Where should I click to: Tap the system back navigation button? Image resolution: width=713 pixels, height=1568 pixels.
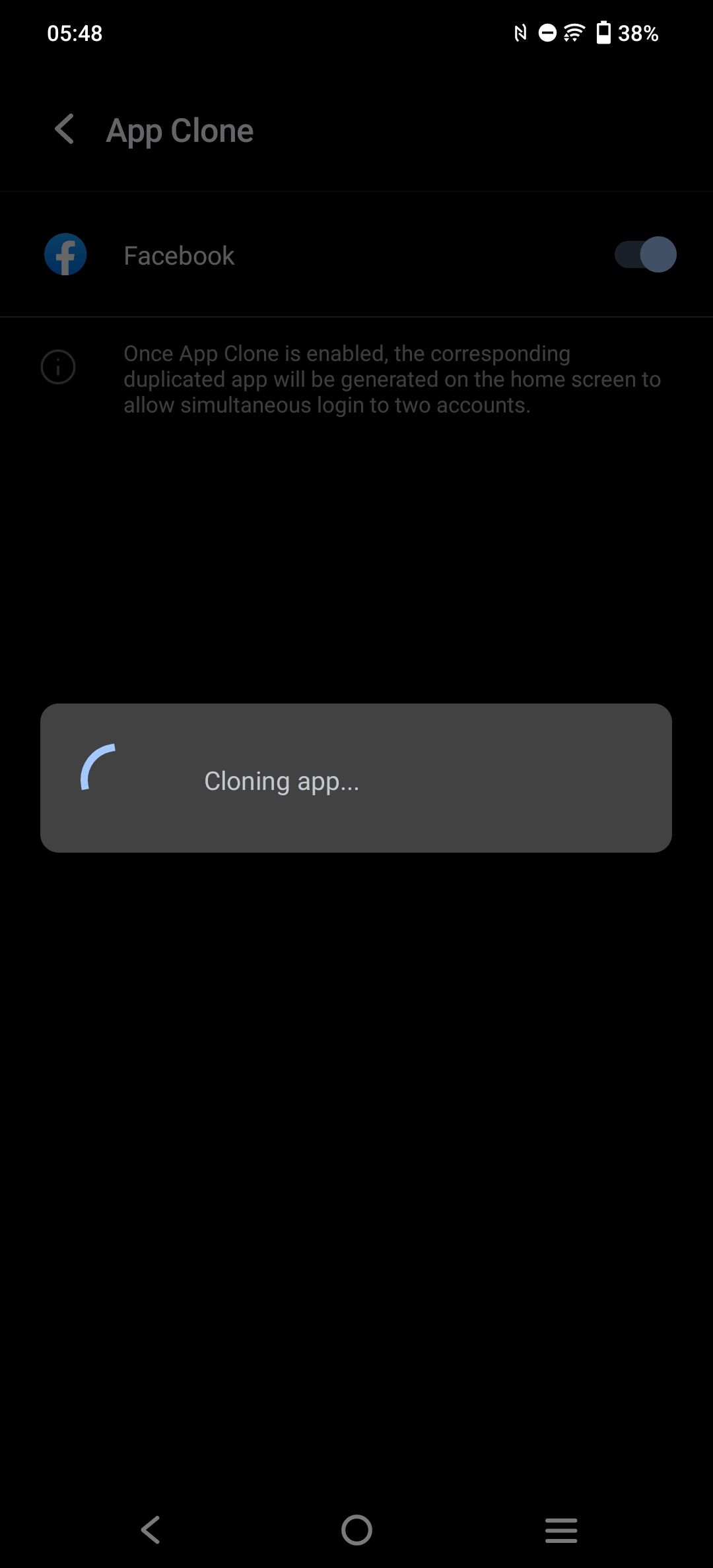[x=151, y=1530]
